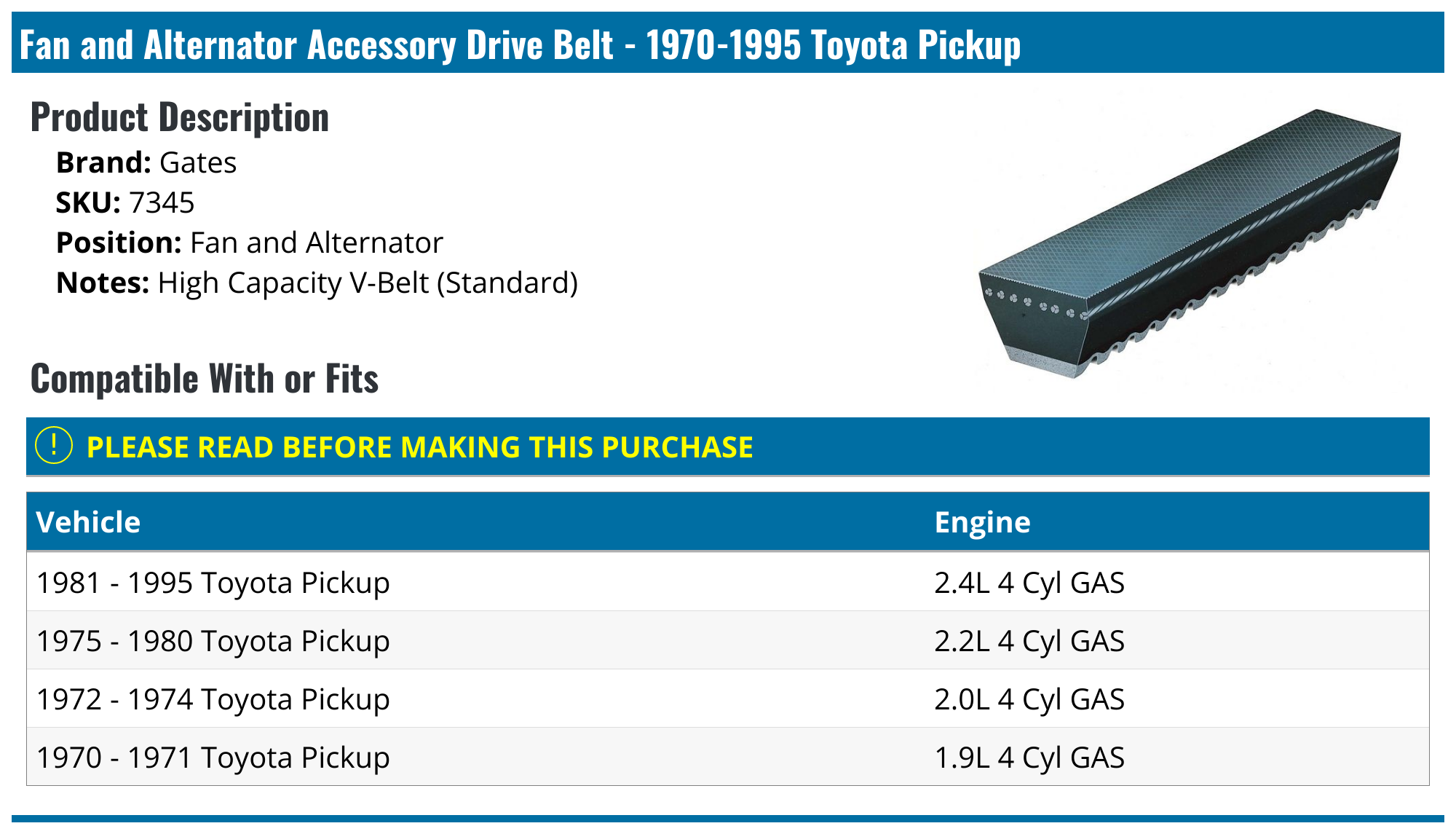This screenshot has width=1456, height=834.
Task: Click the 1.9L 4 Cyl GAS engine cell
Action: (1029, 758)
